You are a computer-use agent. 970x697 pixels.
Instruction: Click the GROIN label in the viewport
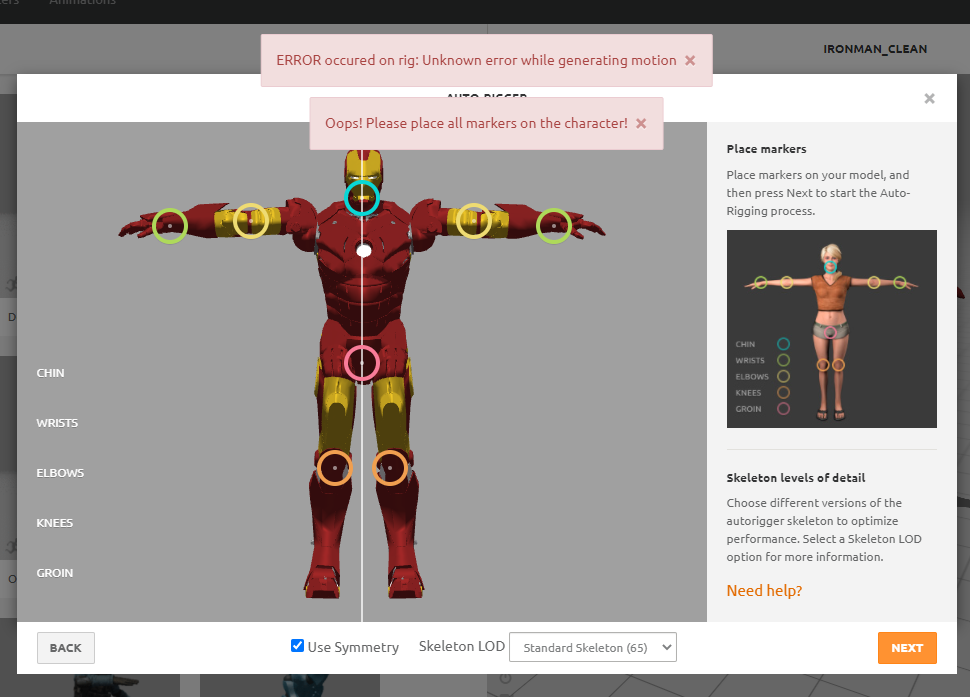[54, 573]
